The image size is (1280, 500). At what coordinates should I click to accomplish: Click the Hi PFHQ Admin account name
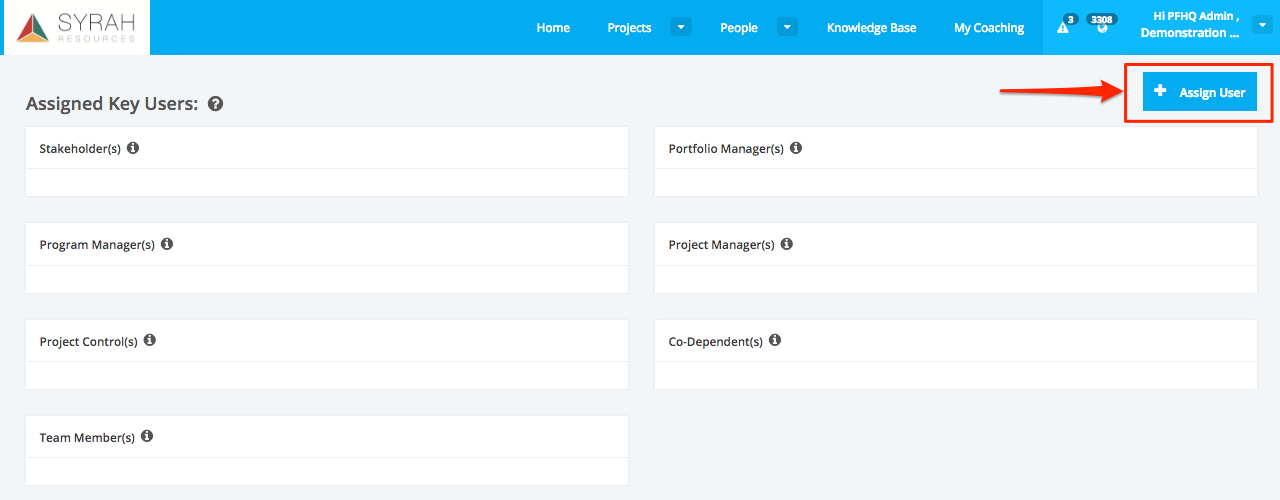[1189, 25]
